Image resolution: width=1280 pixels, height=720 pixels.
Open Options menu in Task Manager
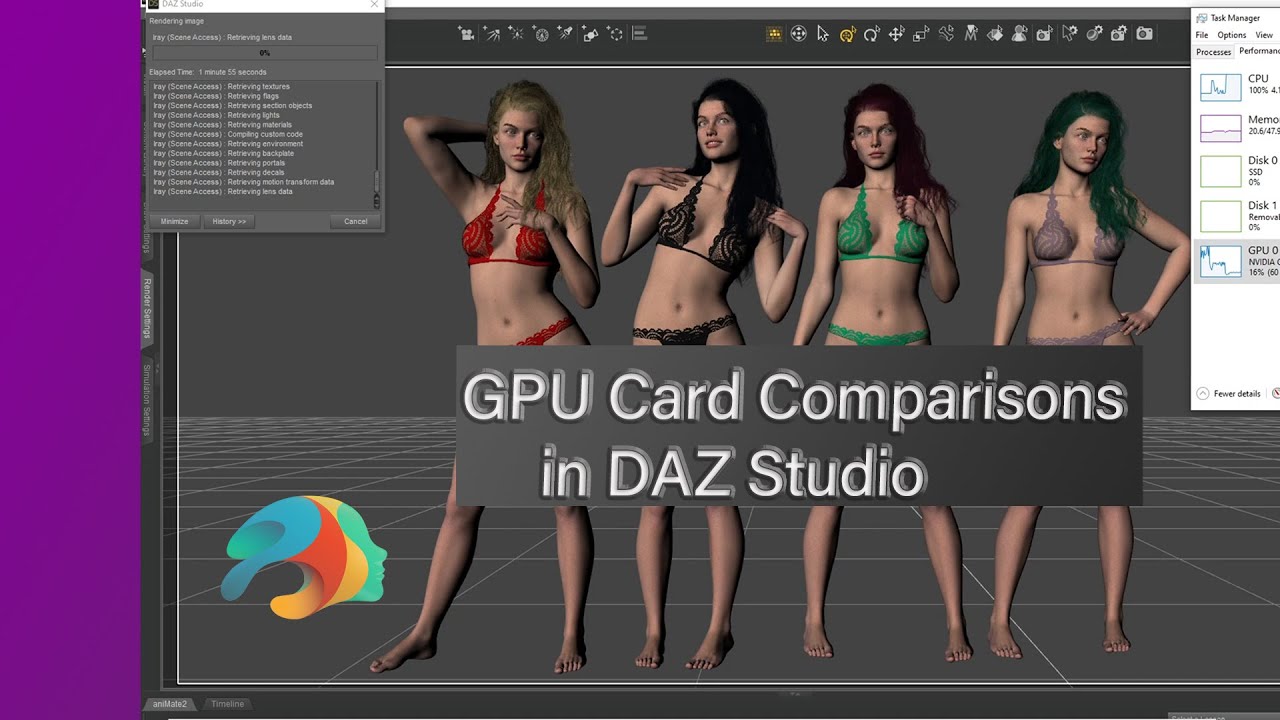(x=1231, y=35)
